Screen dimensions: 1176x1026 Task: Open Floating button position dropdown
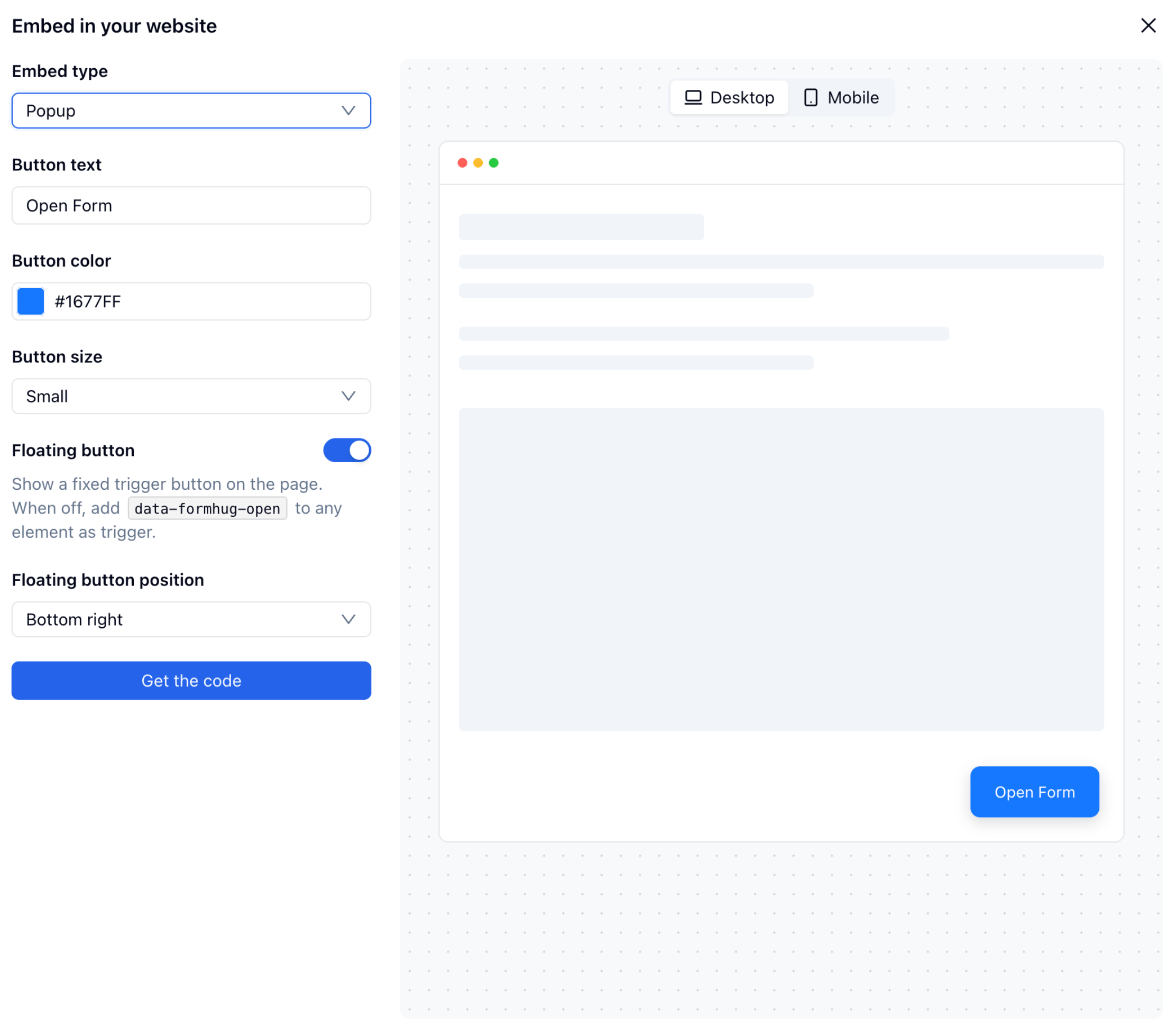pyautogui.click(x=191, y=619)
